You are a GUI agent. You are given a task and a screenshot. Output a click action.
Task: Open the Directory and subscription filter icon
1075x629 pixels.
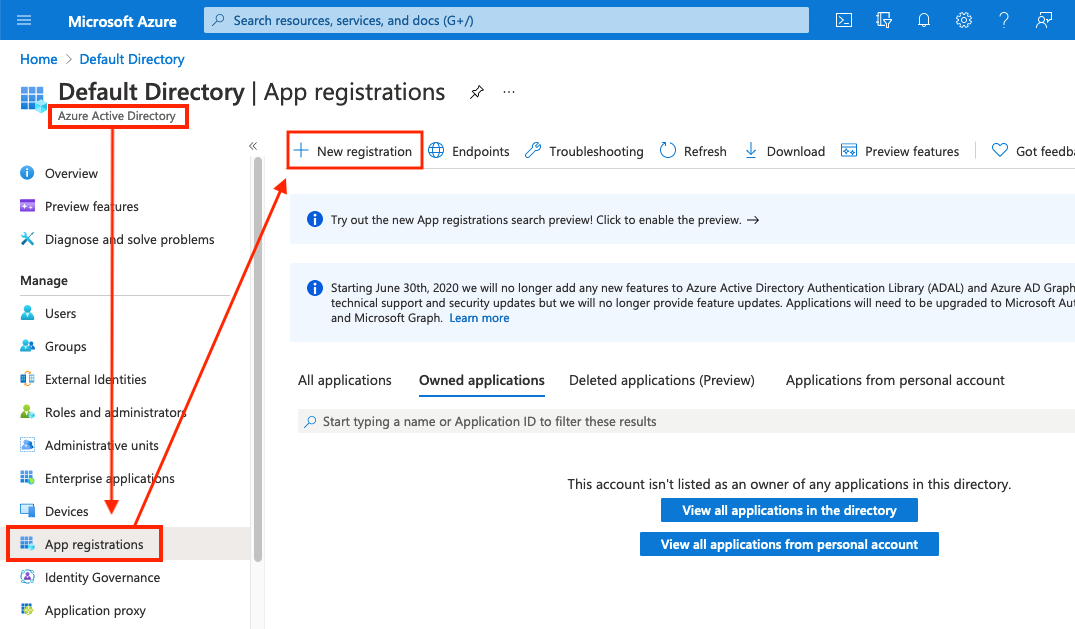pos(883,20)
